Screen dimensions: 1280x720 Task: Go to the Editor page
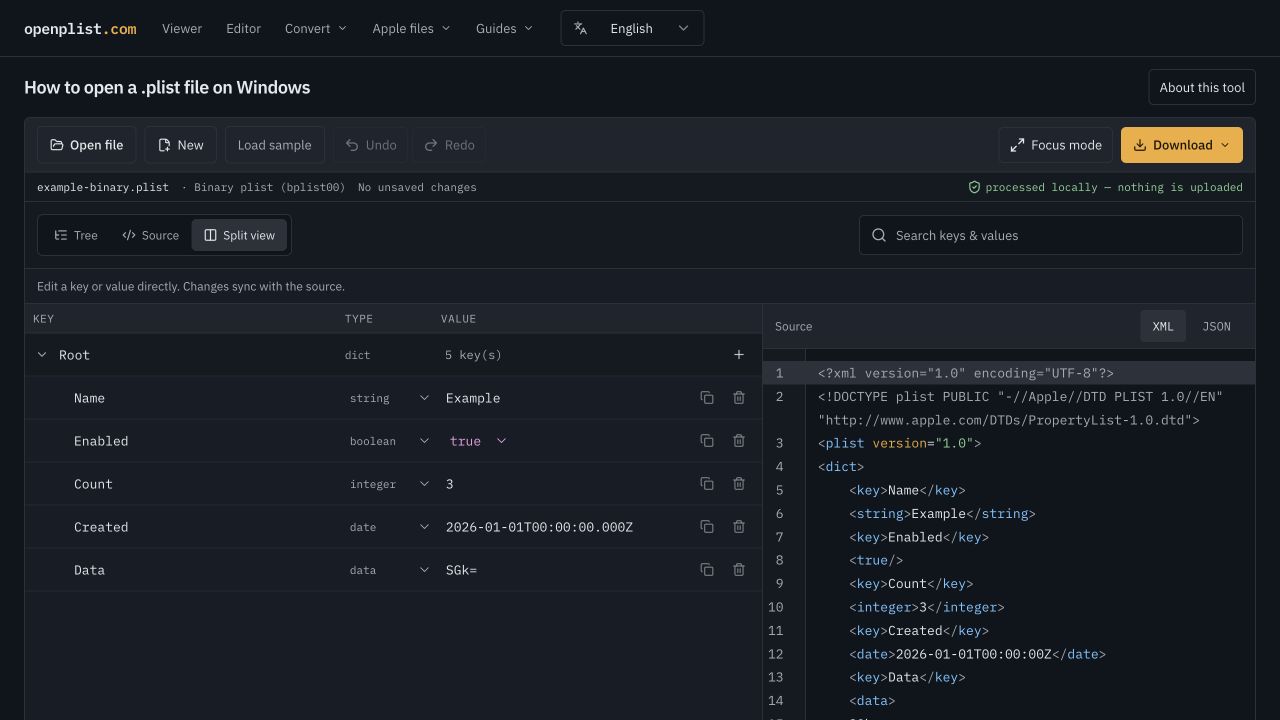[x=243, y=28]
